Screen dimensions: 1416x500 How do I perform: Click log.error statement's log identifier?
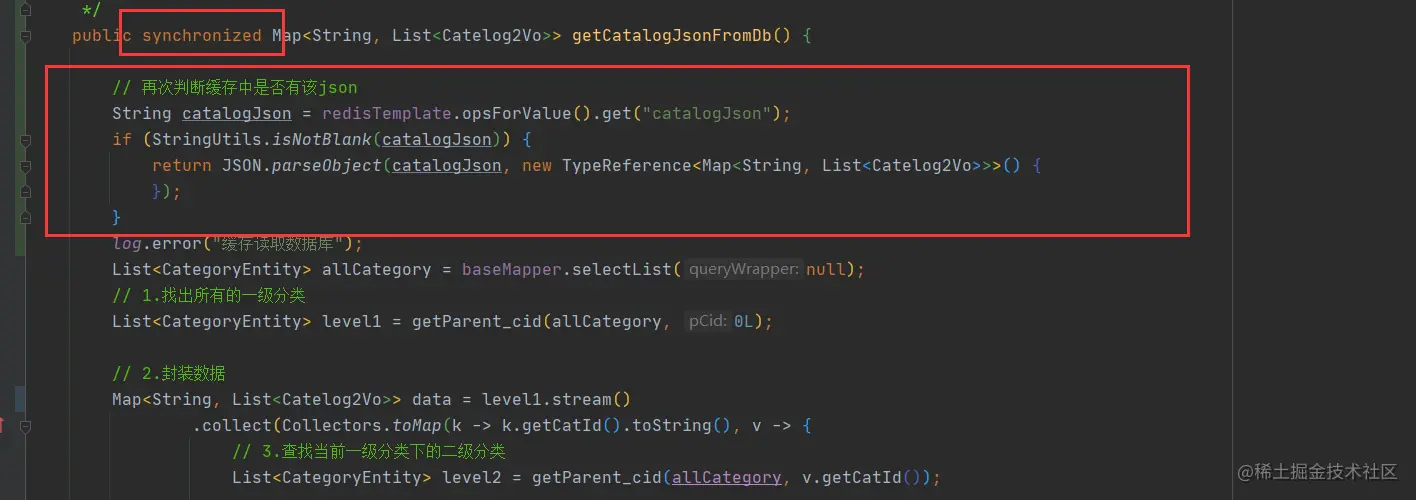pyautogui.click(x=126, y=244)
